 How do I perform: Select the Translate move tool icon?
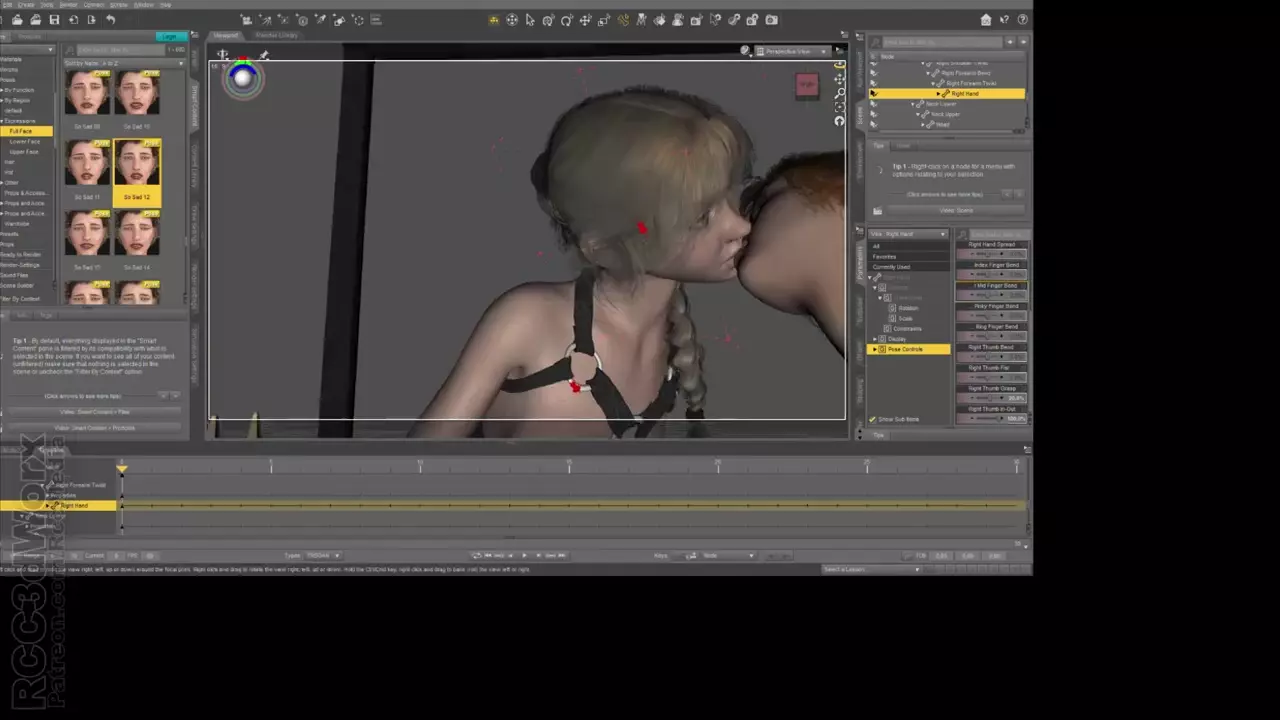pyautogui.click(x=585, y=20)
